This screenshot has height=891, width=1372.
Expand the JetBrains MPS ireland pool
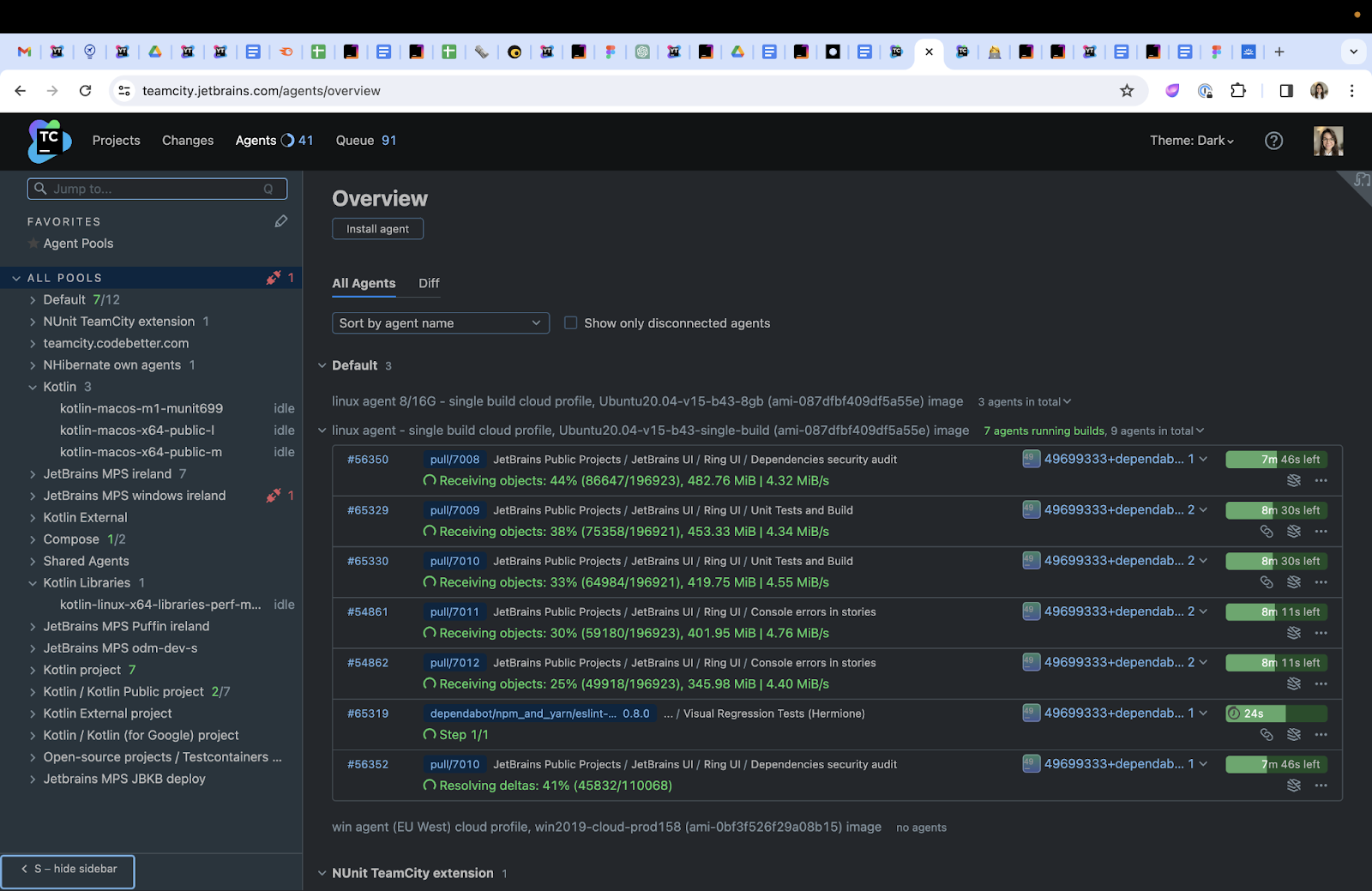coord(33,474)
